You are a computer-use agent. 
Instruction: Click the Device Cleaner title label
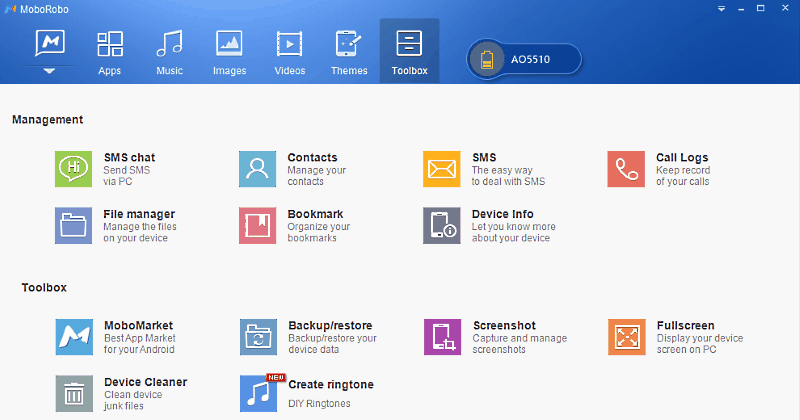tap(145, 382)
